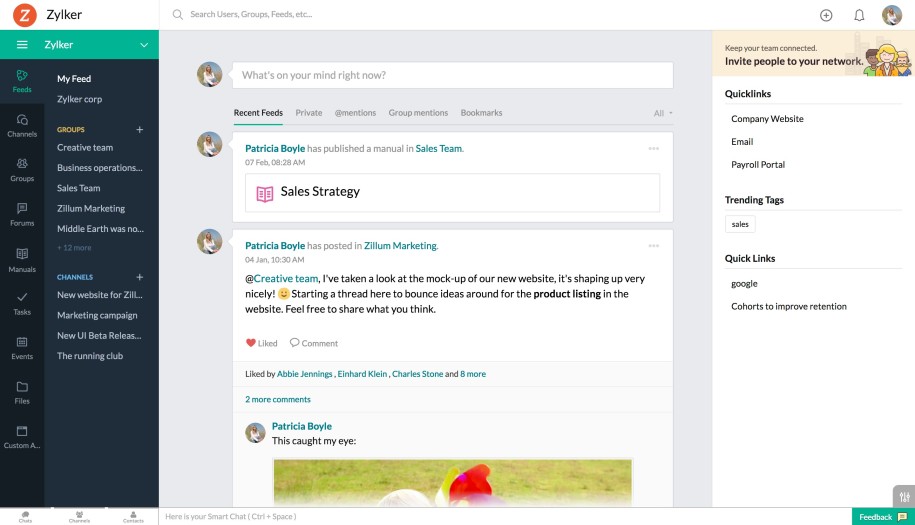Expand the +12 more groups
915x525 pixels.
[74, 248]
